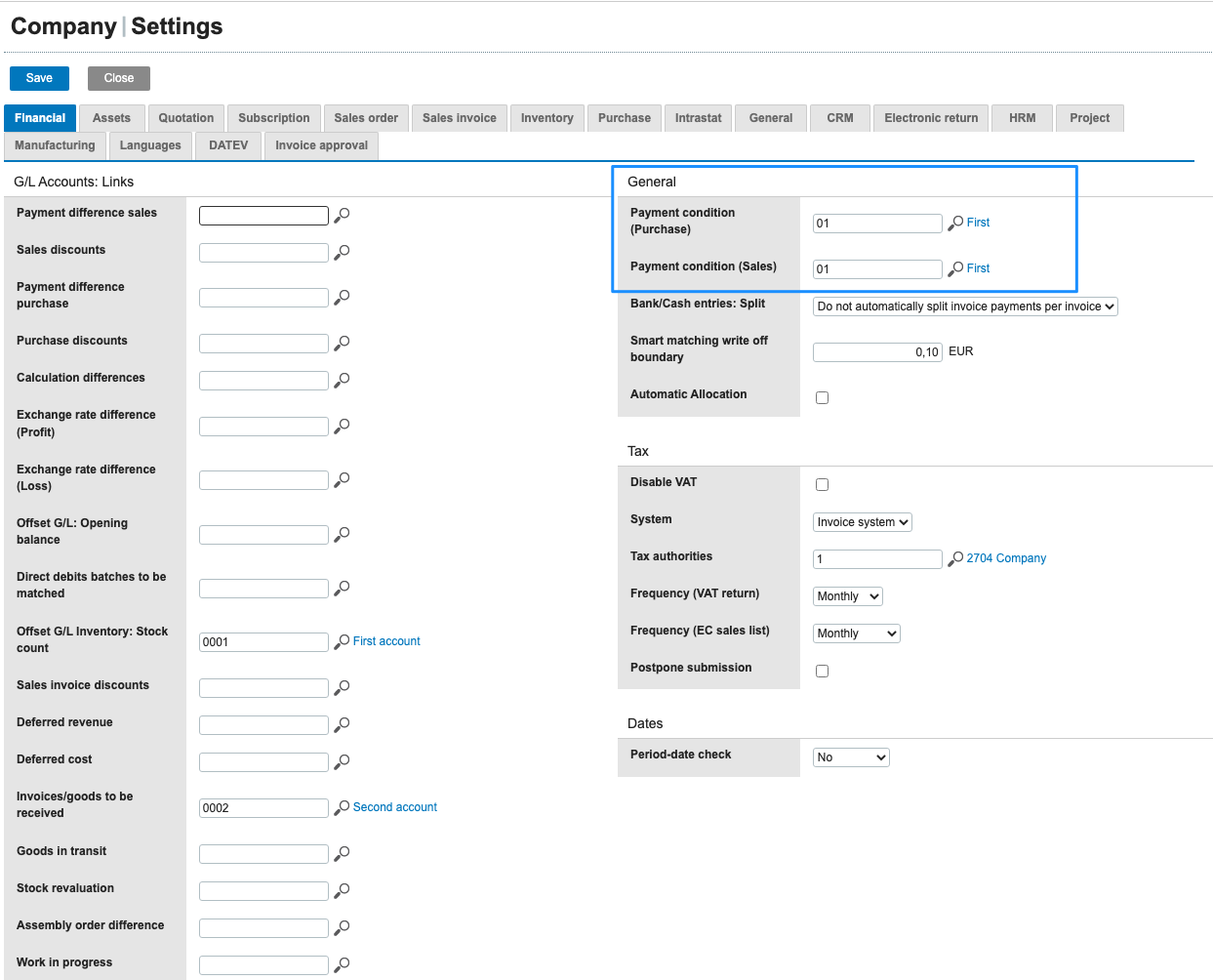Open the DATEV tab
Viewport: 1213px width, 980px height.
point(228,145)
